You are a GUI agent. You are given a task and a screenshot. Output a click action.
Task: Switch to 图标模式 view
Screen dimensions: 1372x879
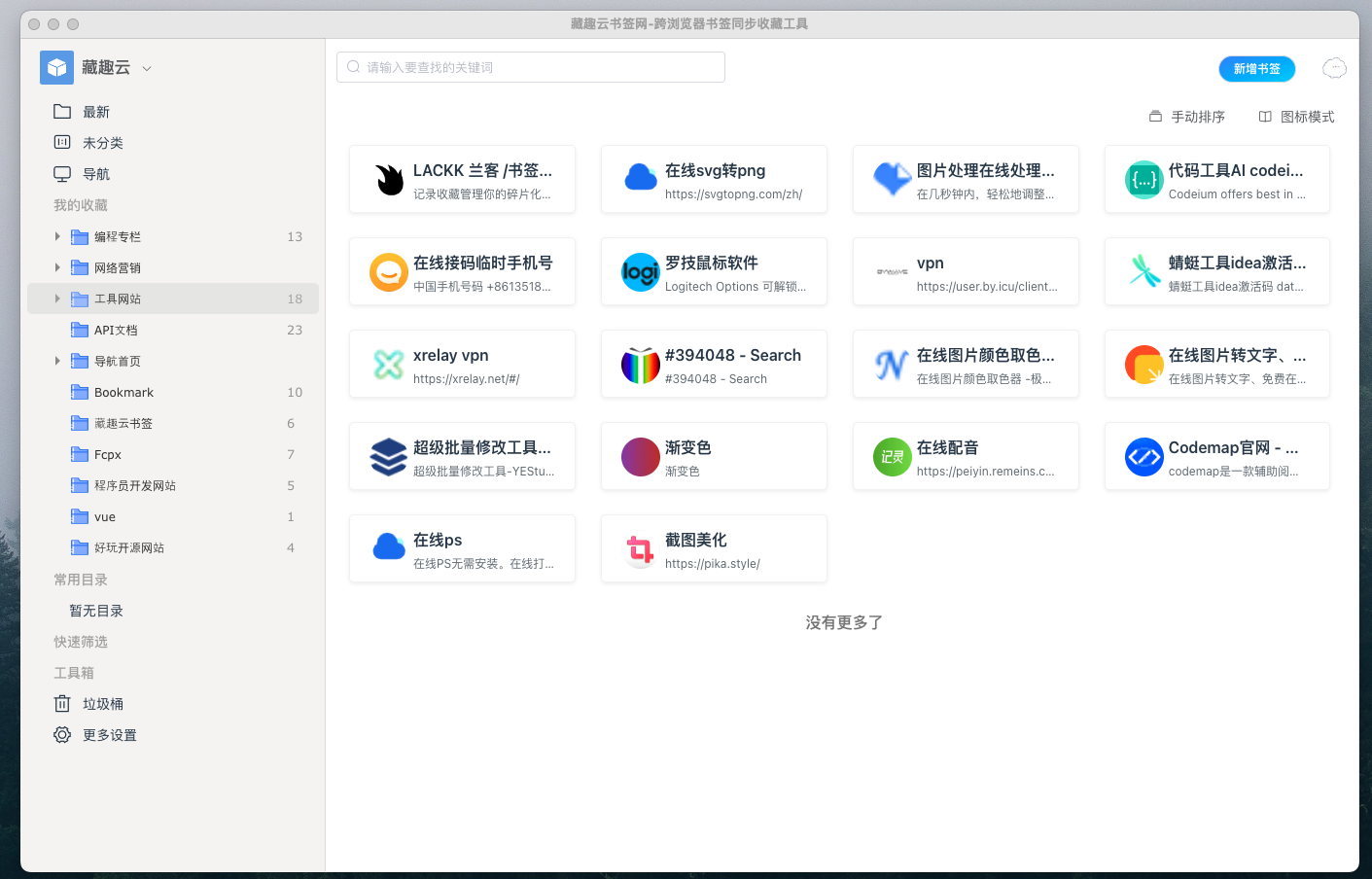click(x=1295, y=116)
